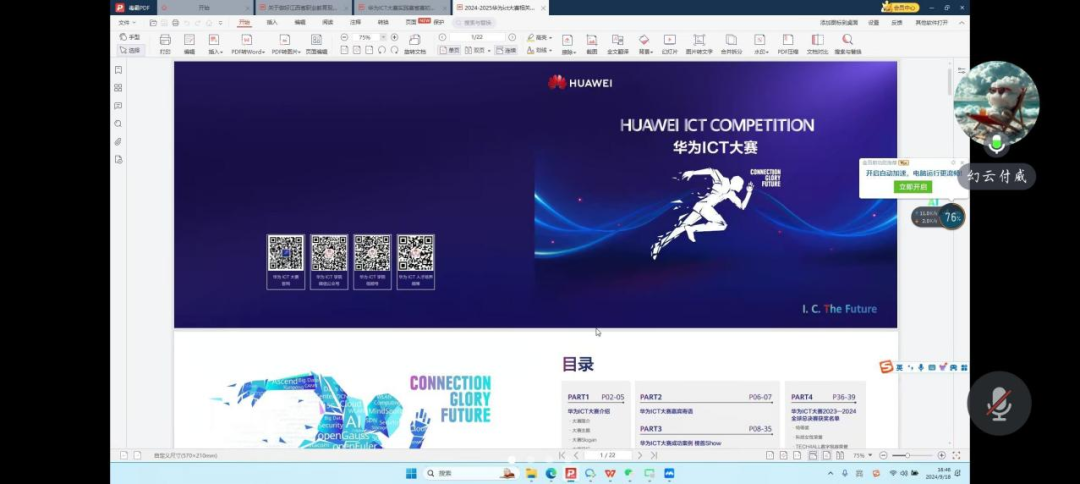Click Open with Other Software (其他软件打开)
The image size is (1080, 484).
pos(931,23)
